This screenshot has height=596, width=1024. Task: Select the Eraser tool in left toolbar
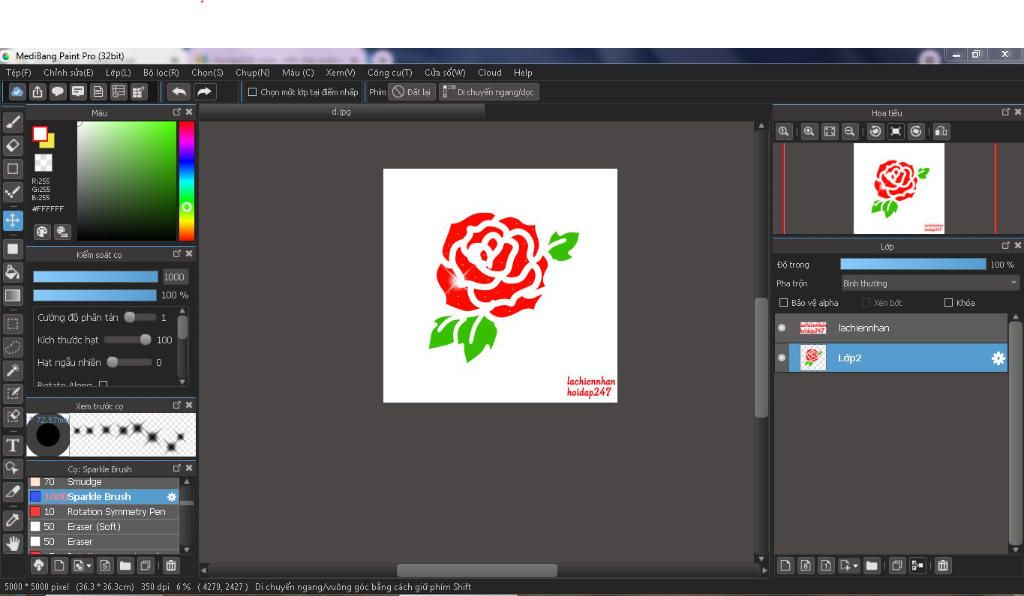point(12,145)
